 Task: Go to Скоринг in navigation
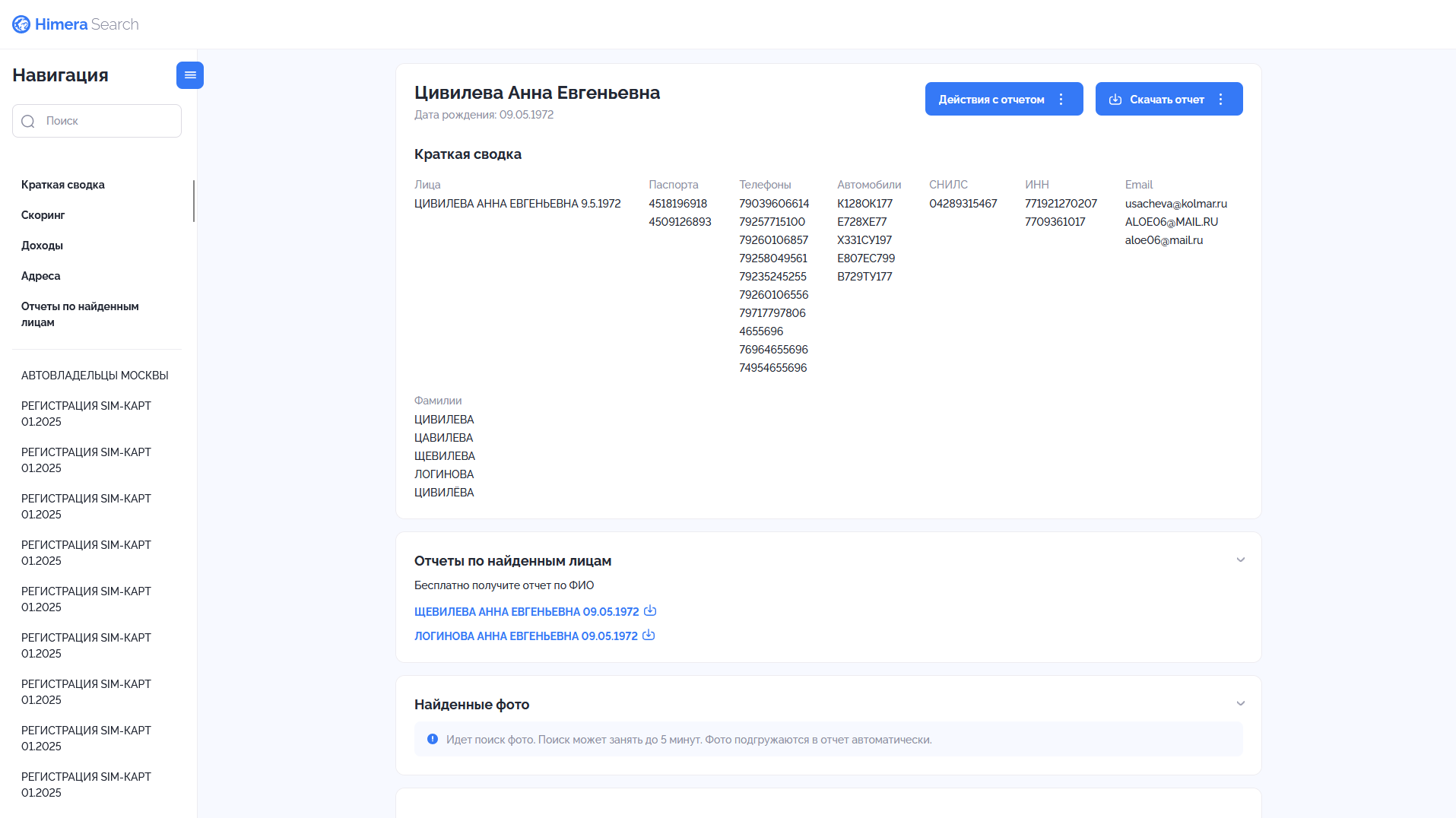[x=43, y=215]
